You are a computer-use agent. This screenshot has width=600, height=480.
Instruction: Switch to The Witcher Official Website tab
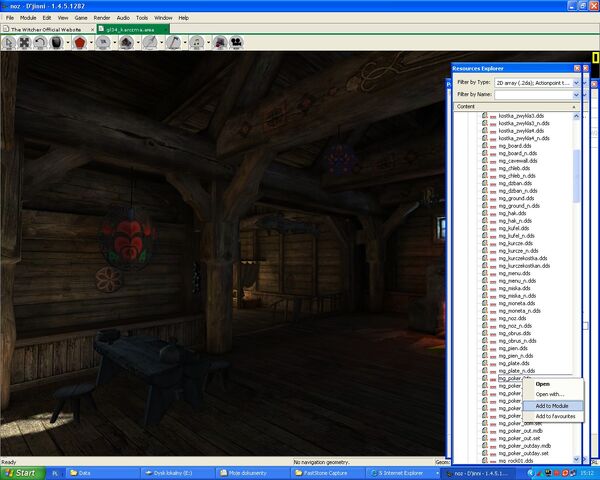46,29
